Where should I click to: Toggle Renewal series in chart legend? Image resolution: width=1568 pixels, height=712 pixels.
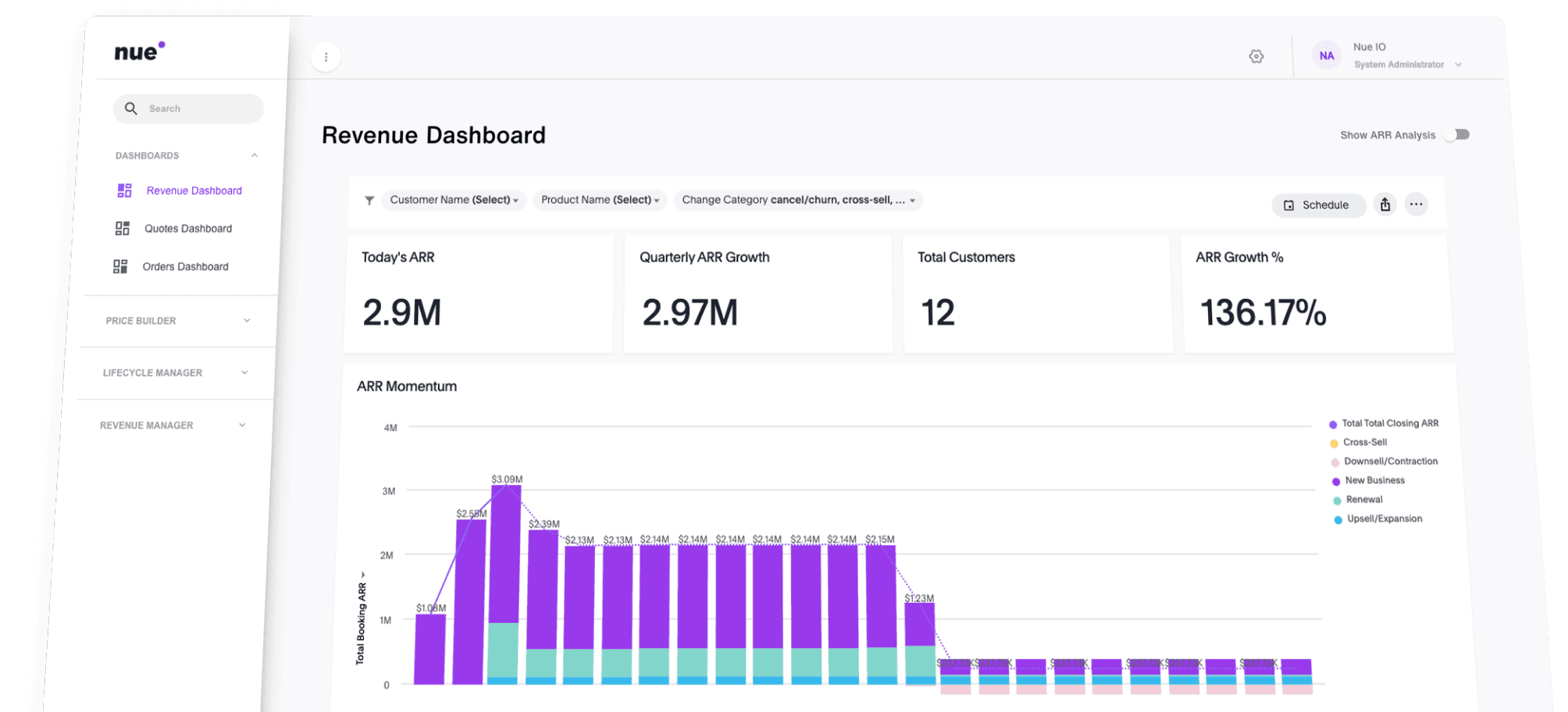[1363, 500]
